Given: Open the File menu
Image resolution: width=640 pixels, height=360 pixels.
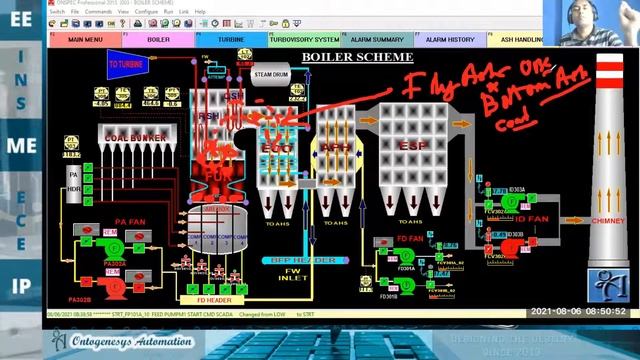Looking at the screenshot, I should point(75,12).
